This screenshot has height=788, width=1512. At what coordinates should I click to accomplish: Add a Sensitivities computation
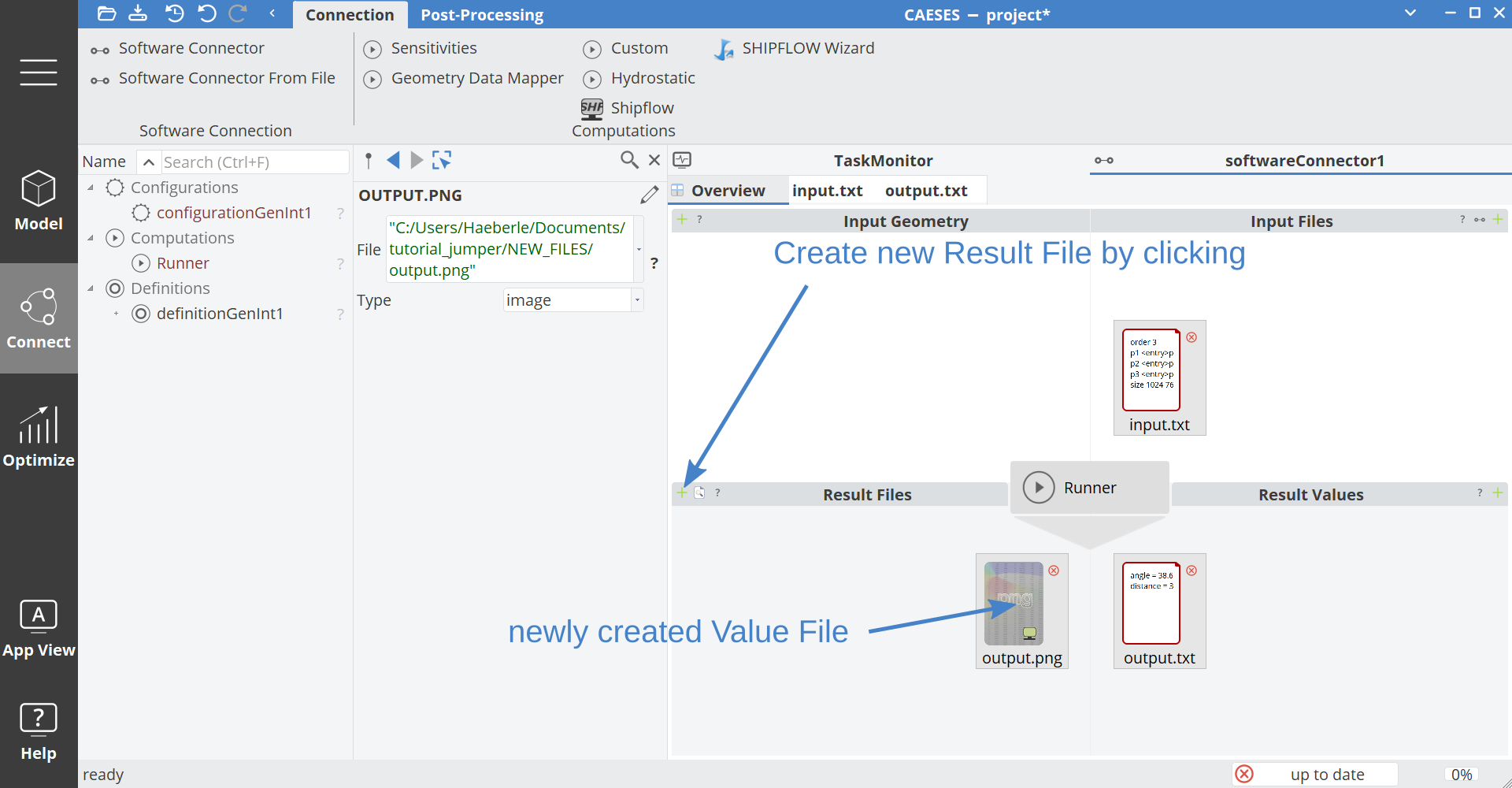[421, 48]
